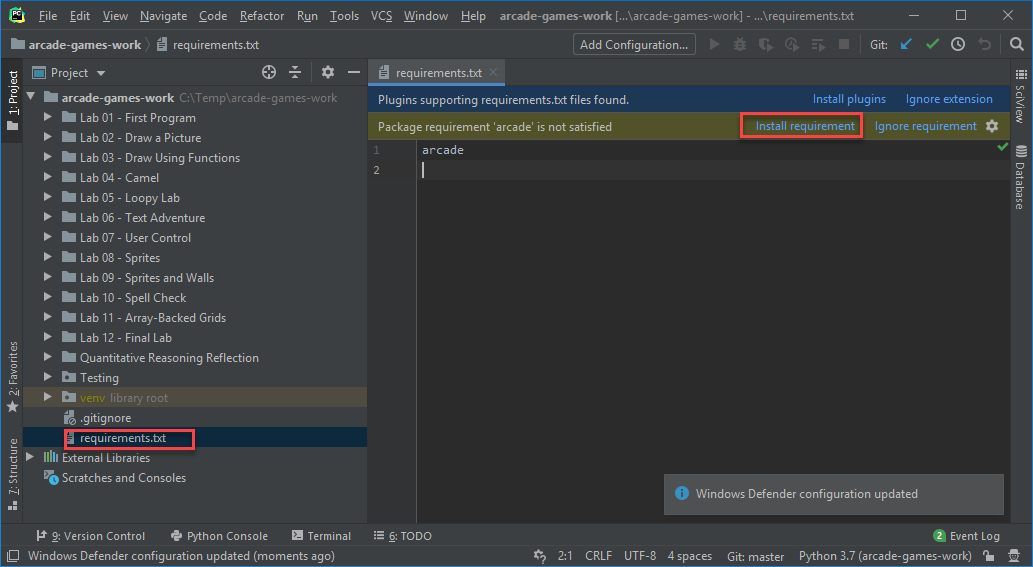Click the Debug bug icon in toolbar
Screen dimensions: 1033x567
[740, 45]
